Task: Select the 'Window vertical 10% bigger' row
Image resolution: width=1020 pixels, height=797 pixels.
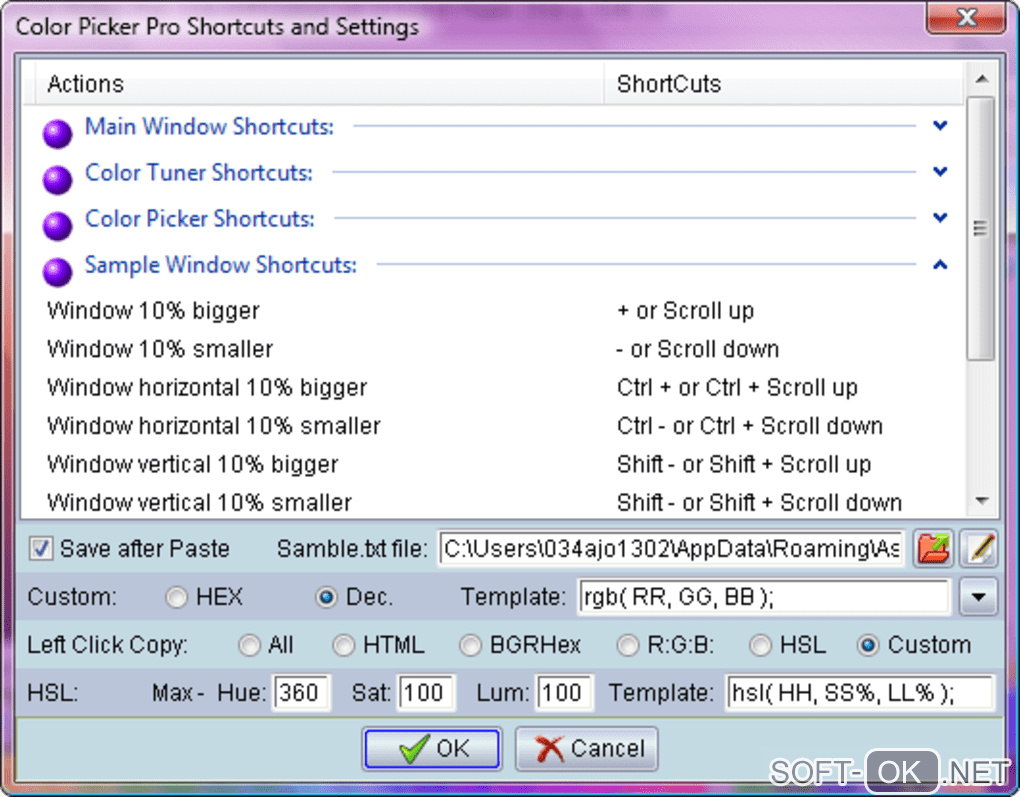Action: (x=493, y=465)
